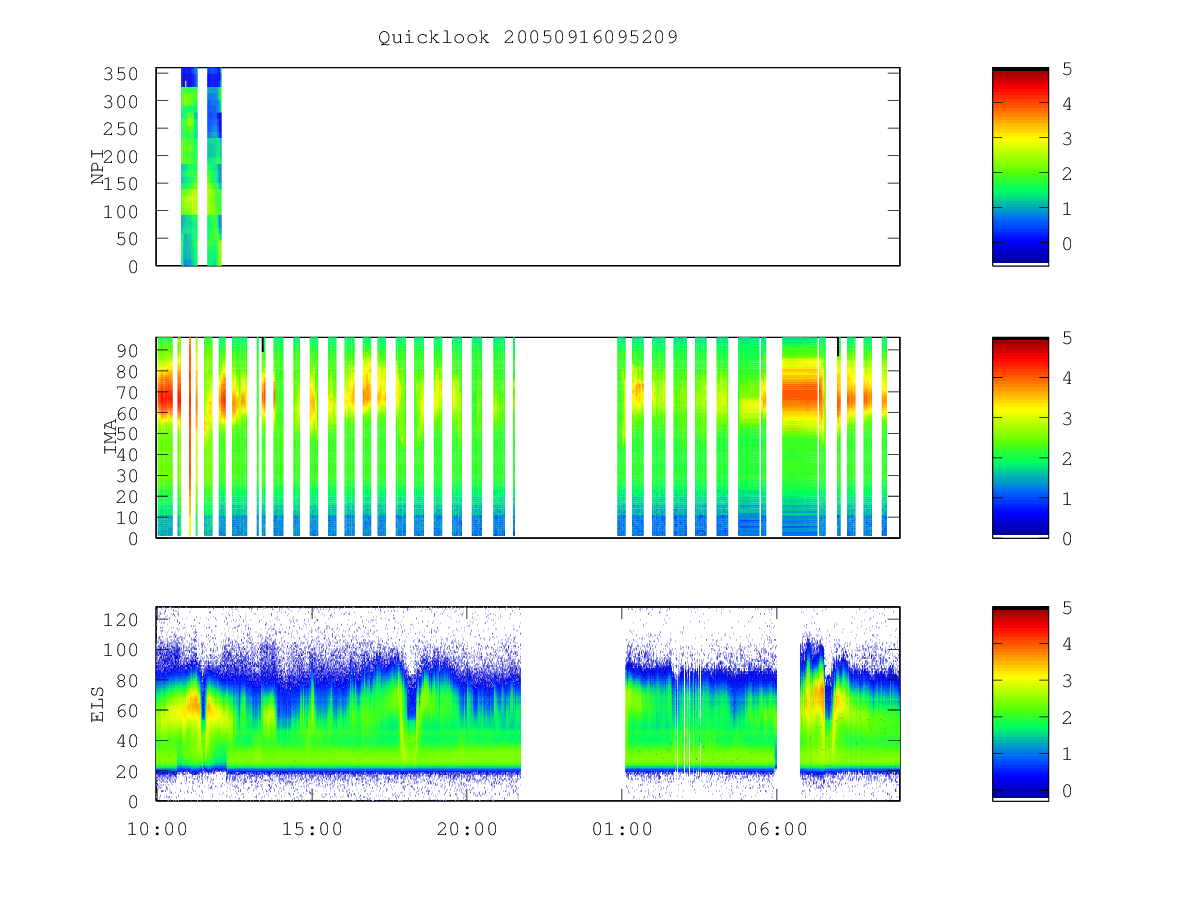The image size is (1200, 900).
Task: Click the value 0 on ELS colorbar
Action: pos(1067,790)
